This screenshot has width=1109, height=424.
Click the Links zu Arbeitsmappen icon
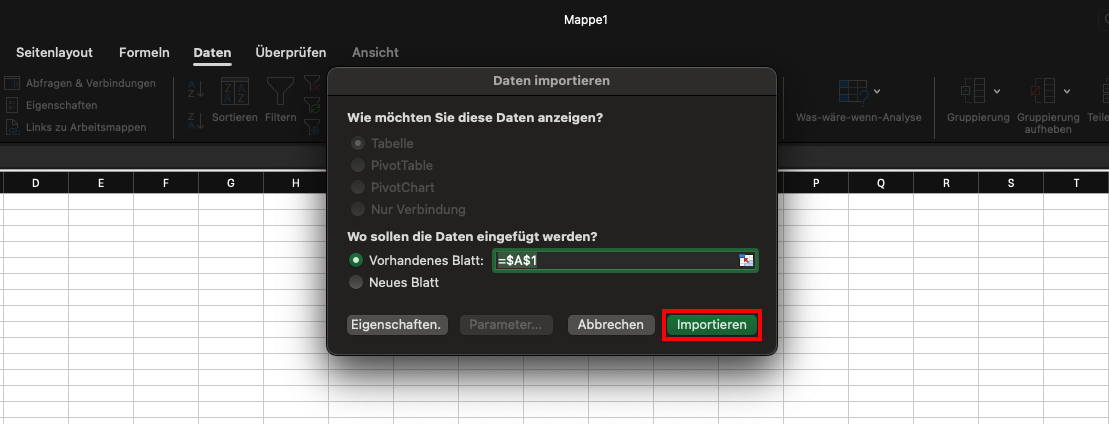pos(12,127)
